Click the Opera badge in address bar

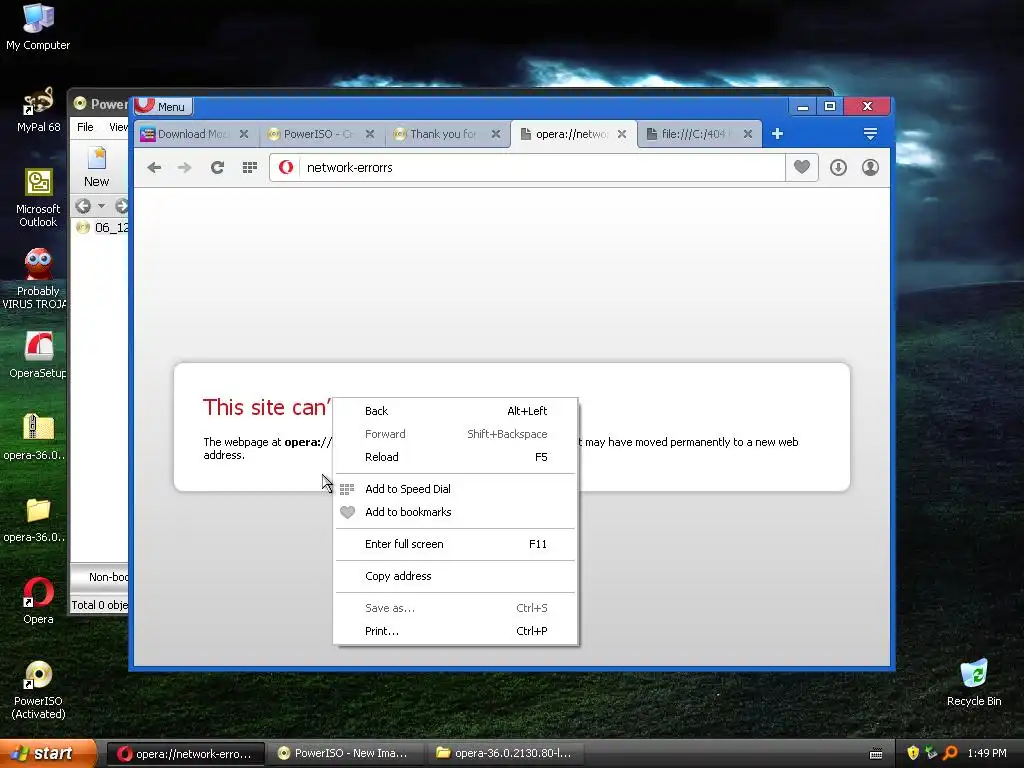click(x=286, y=167)
